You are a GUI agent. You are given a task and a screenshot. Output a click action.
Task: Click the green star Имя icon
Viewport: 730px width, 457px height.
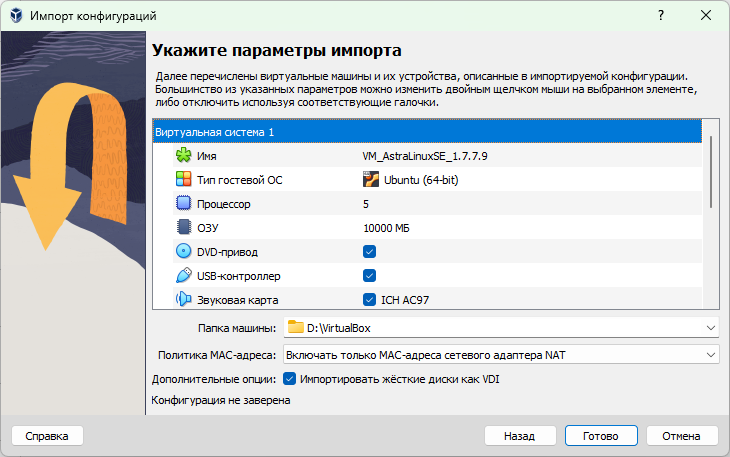(x=183, y=156)
